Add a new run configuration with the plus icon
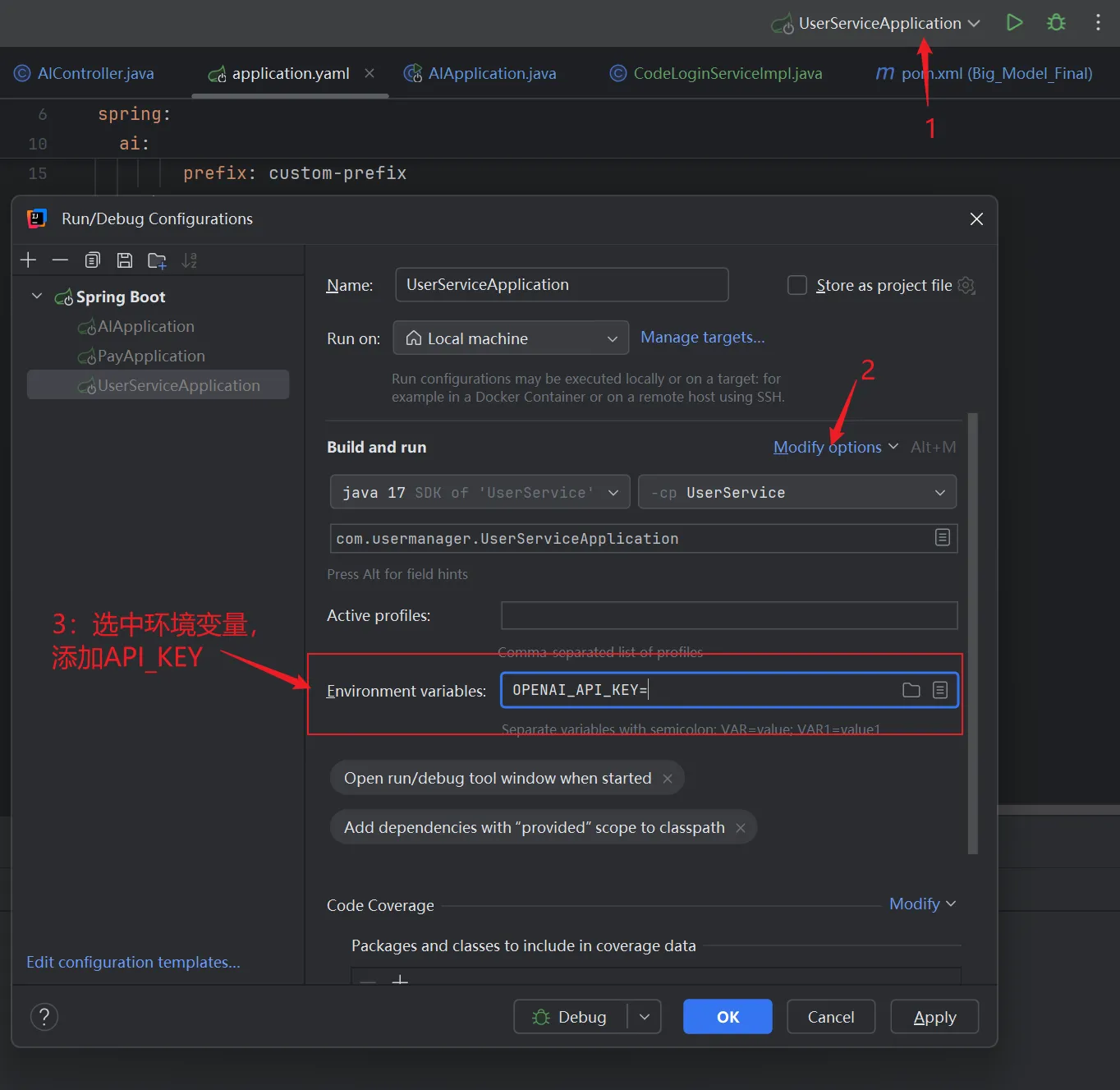1120x1090 pixels. (28, 260)
